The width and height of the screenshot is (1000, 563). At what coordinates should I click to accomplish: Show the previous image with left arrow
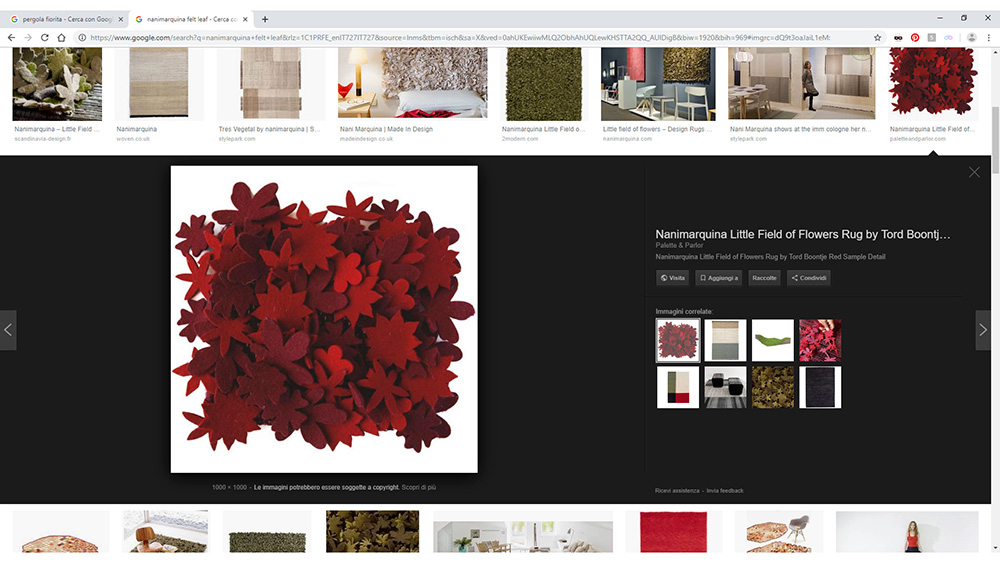coord(8,330)
